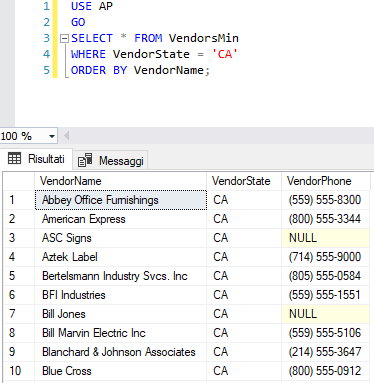Click cell 'ASC Signs'

121,238
